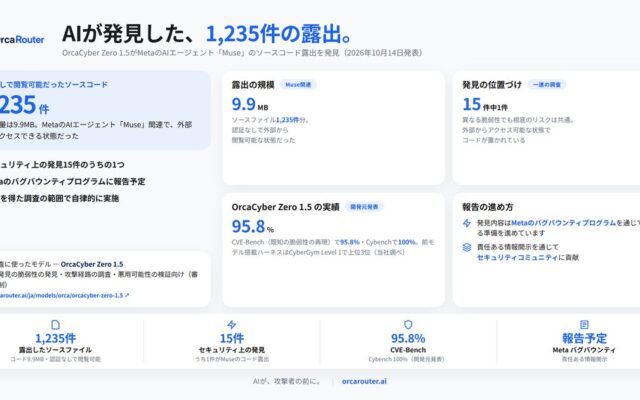640x400 pixels.
Task: Click the Meta バグバウンティ label
Action: [584, 350]
